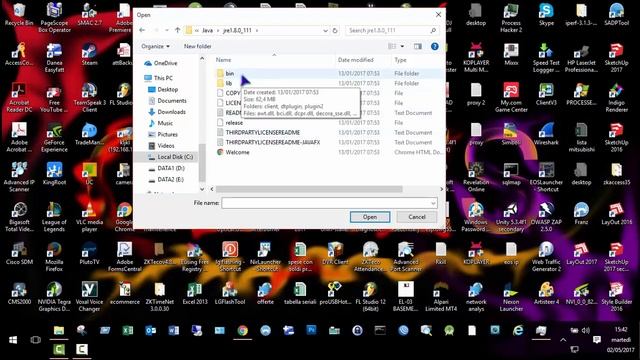This screenshot has height=360, width=640.
Task: Open League of Legends desktop icon
Action: coord(54,217)
